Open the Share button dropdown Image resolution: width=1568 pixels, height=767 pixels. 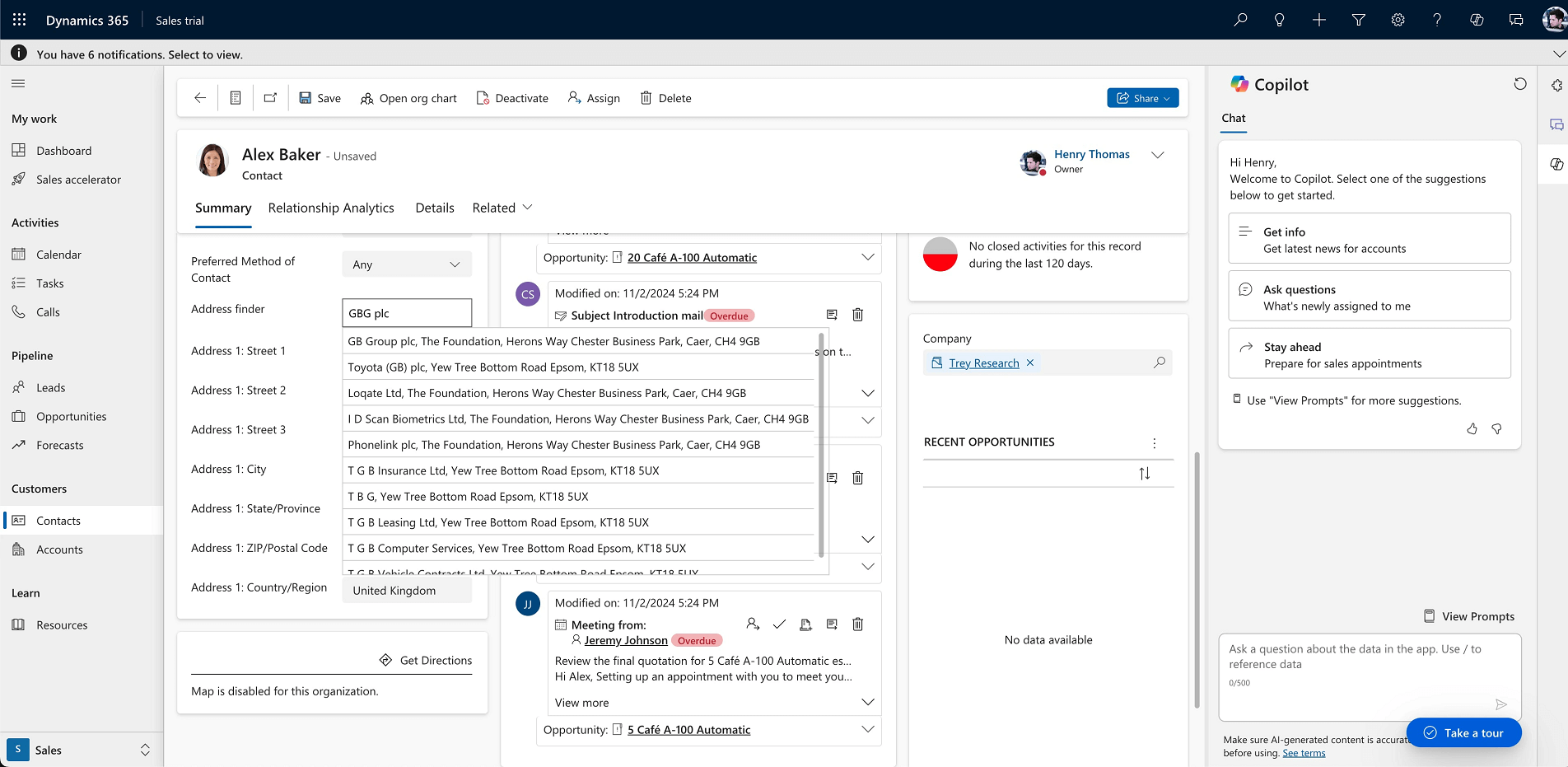tap(1142, 98)
